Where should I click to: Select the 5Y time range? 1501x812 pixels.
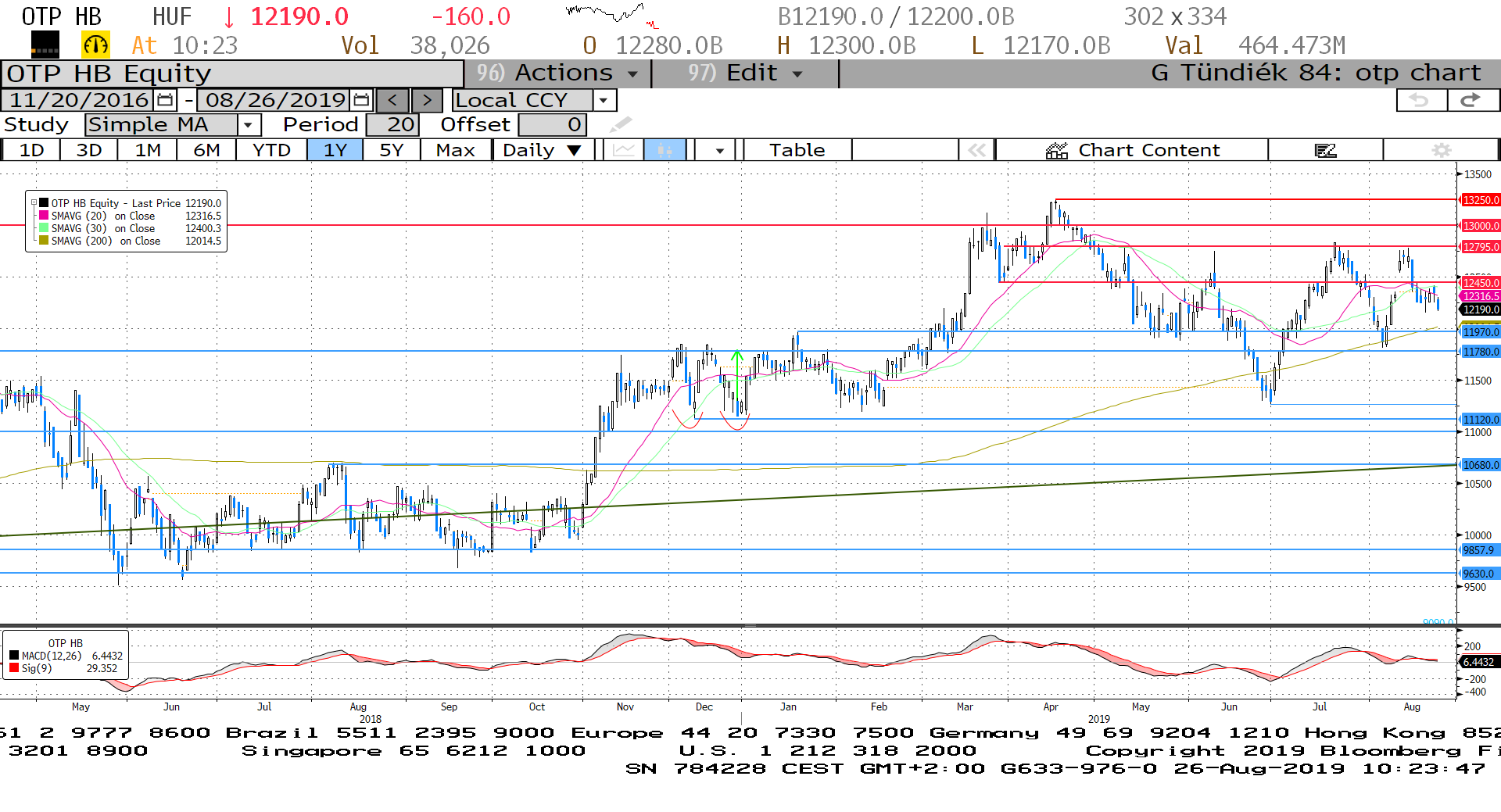pyautogui.click(x=391, y=150)
